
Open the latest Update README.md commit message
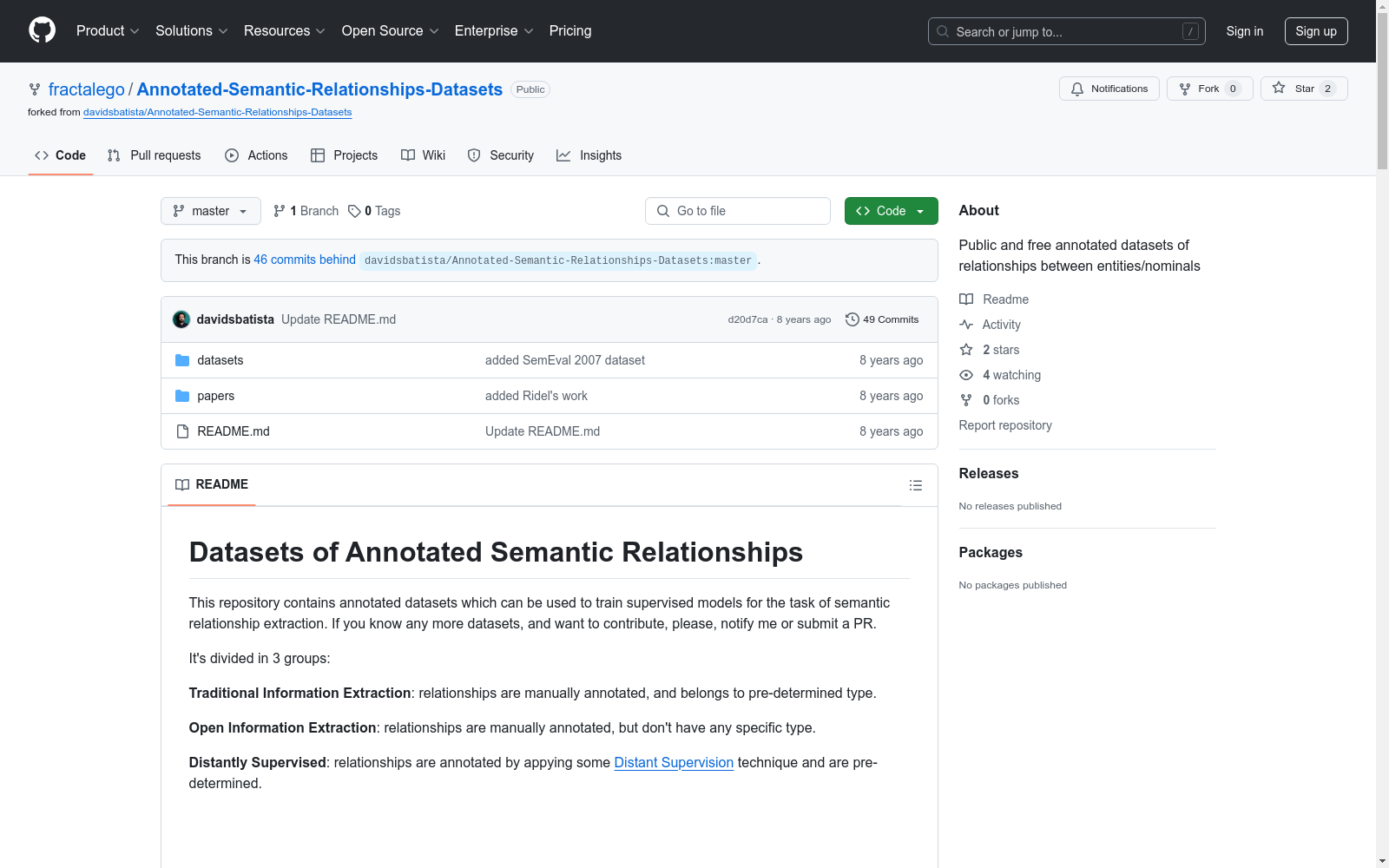click(x=339, y=319)
